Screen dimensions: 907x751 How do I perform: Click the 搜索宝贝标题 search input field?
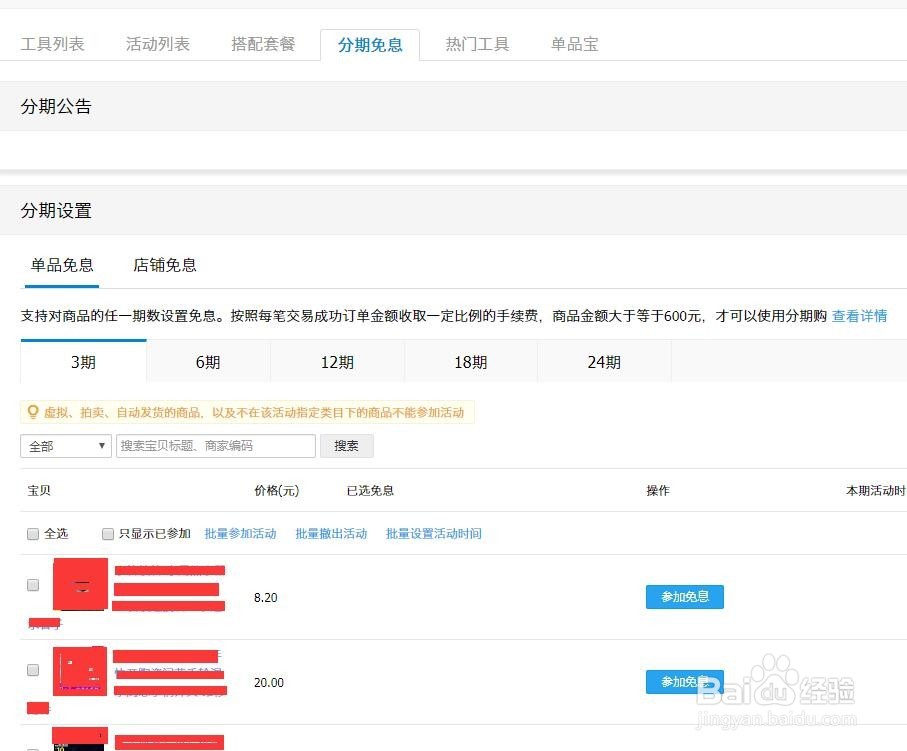215,446
